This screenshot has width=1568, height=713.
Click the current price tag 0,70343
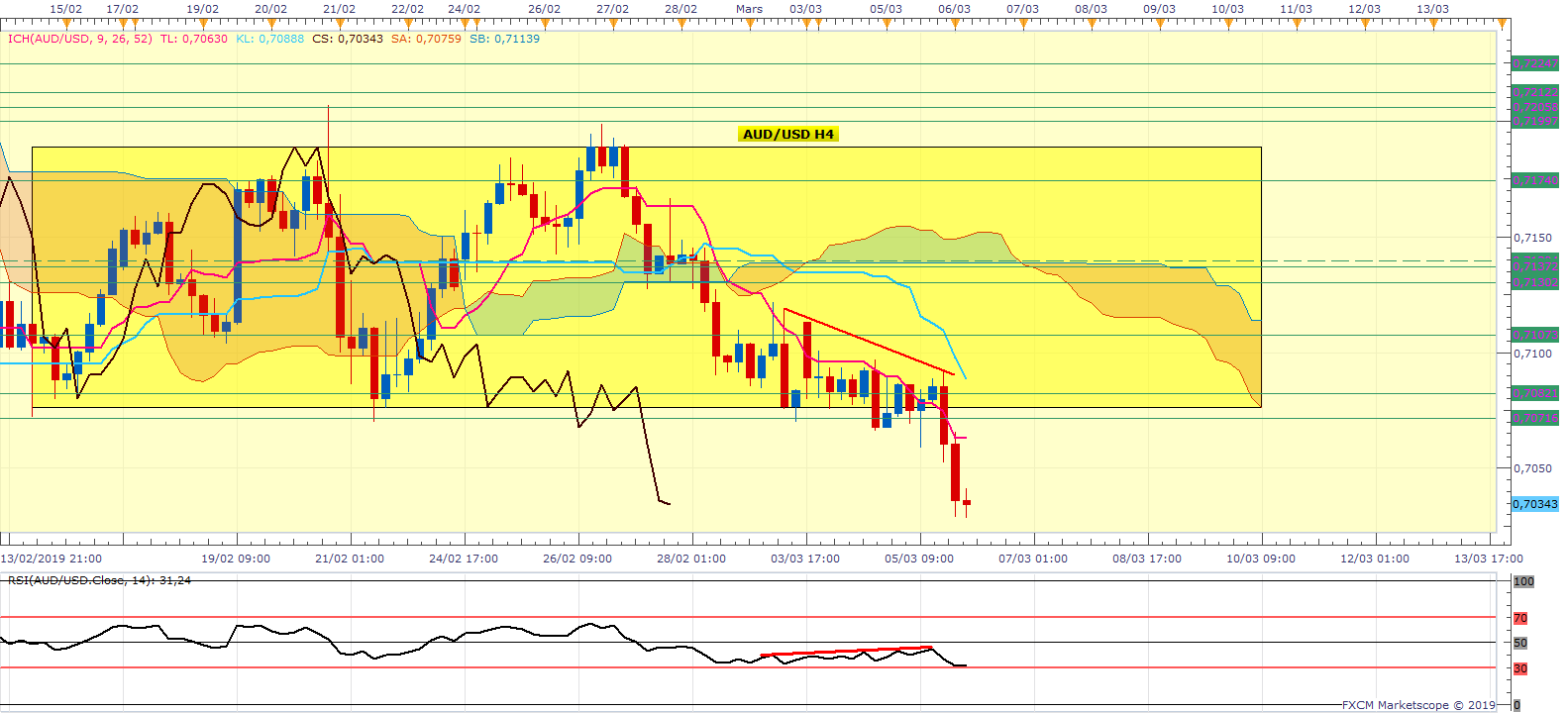pyautogui.click(x=1534, y=504)
